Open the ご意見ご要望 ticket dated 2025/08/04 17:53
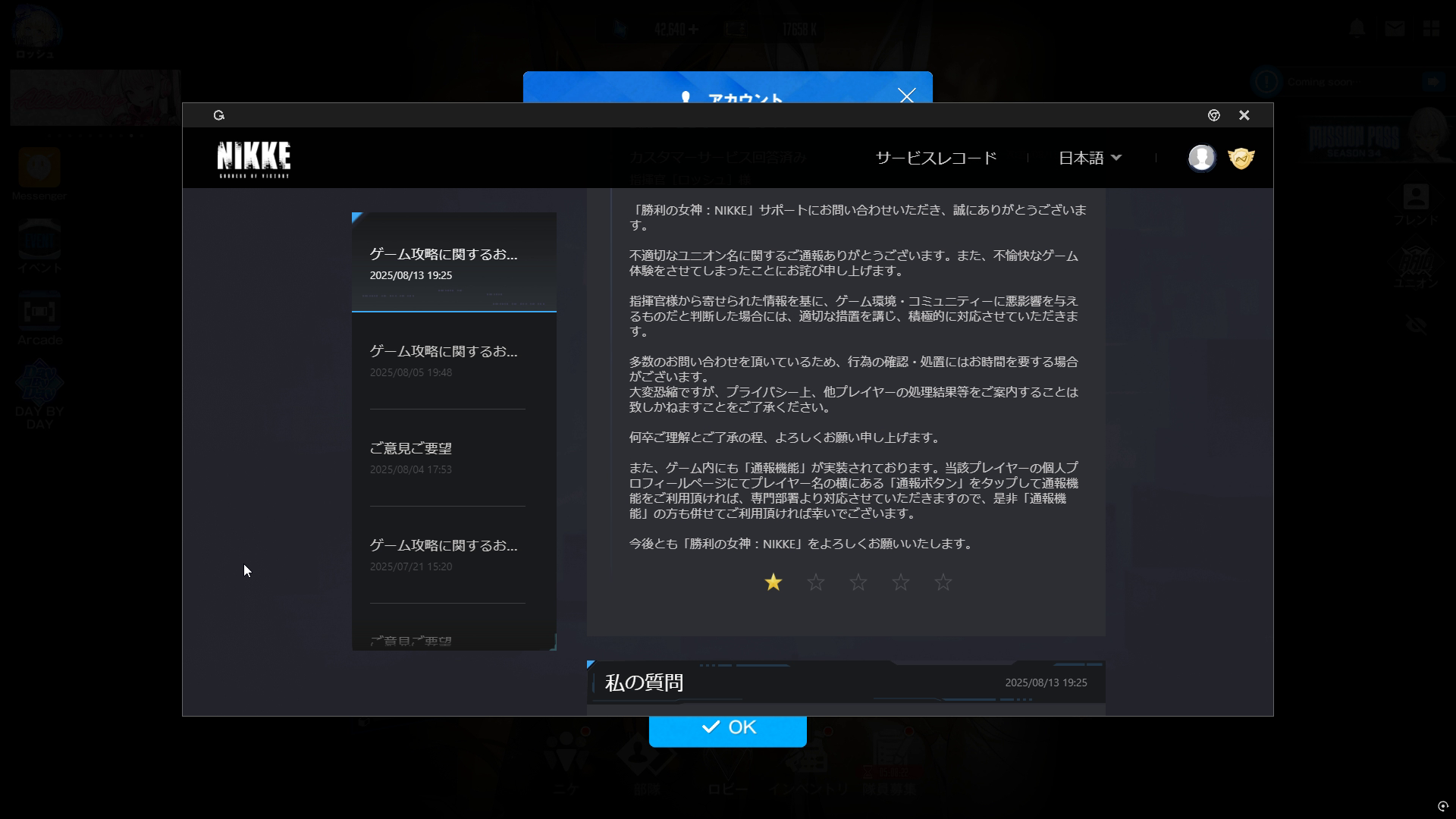 [447, 458]
